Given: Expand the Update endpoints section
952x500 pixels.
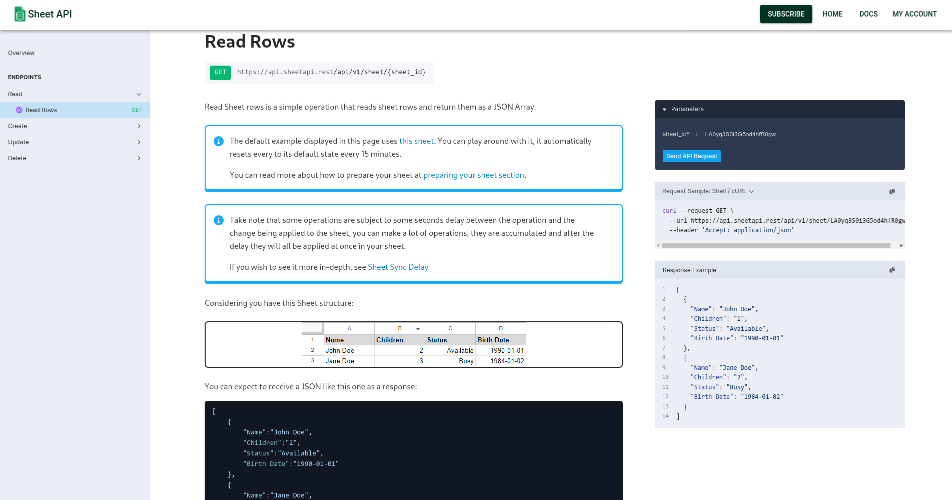Looking at the screenshot, I should click(x=75, y=142).
